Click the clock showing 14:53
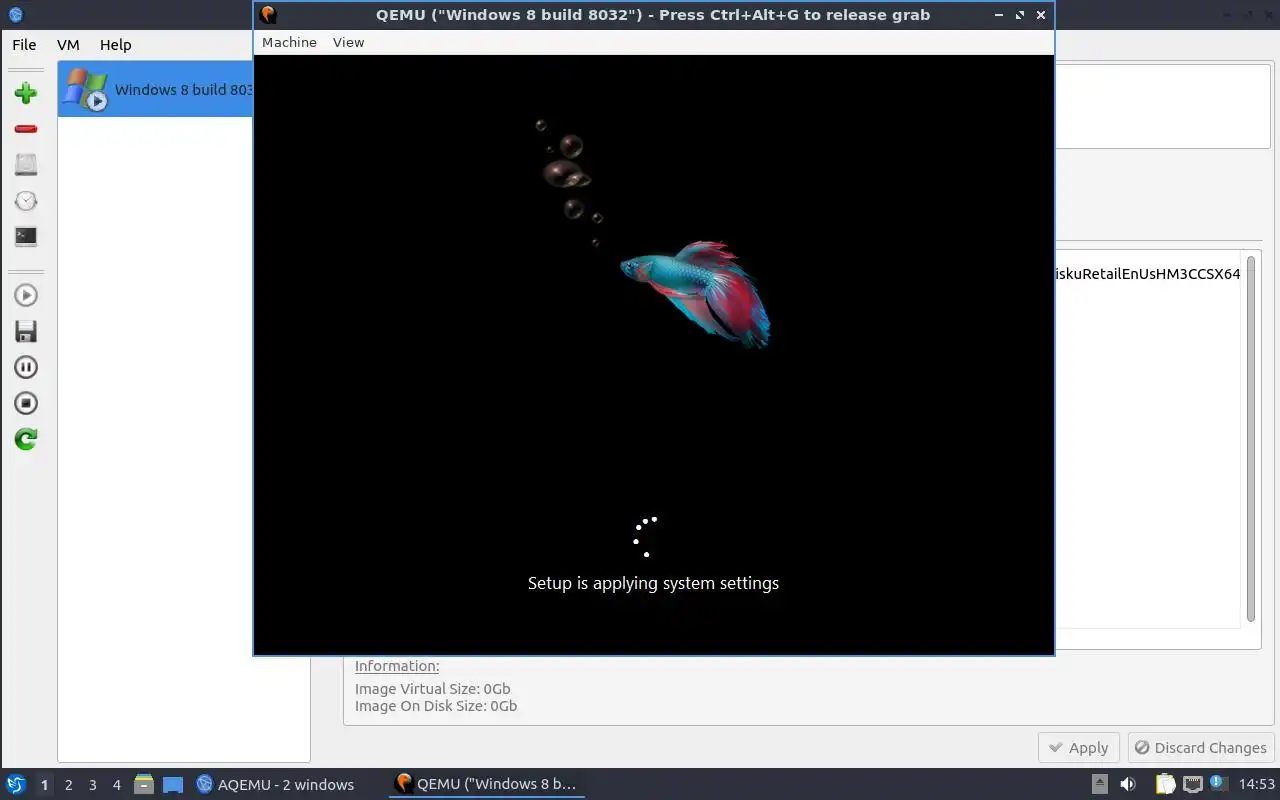 pos(1257,784)
